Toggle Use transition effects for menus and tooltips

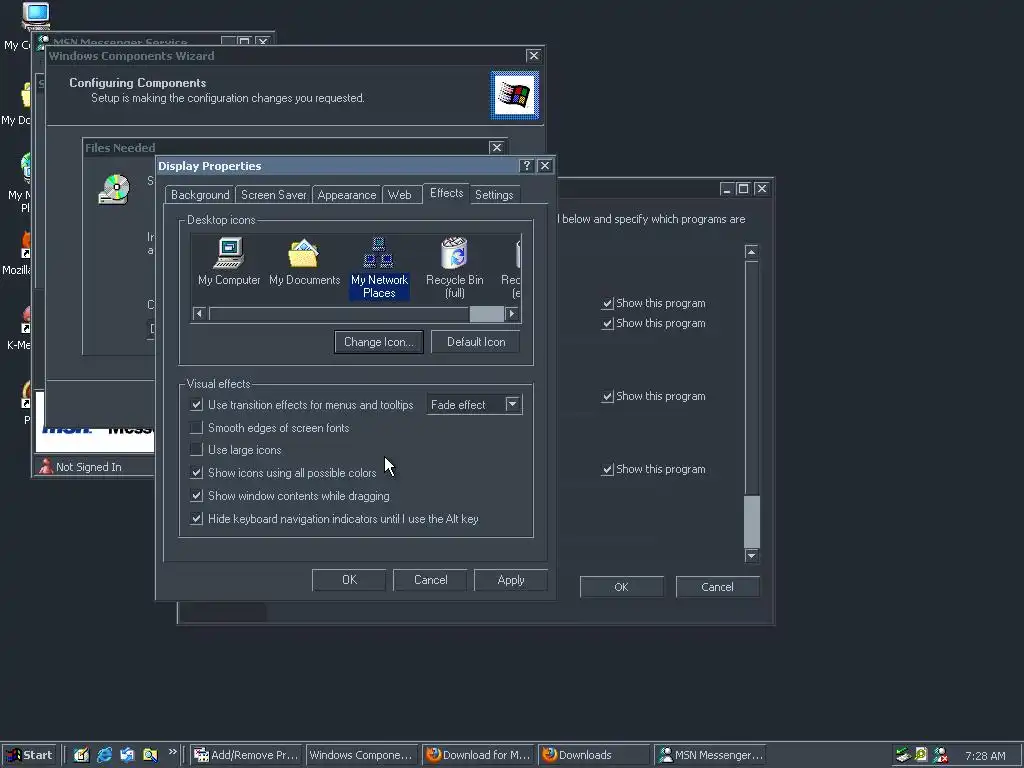(196, 405)
